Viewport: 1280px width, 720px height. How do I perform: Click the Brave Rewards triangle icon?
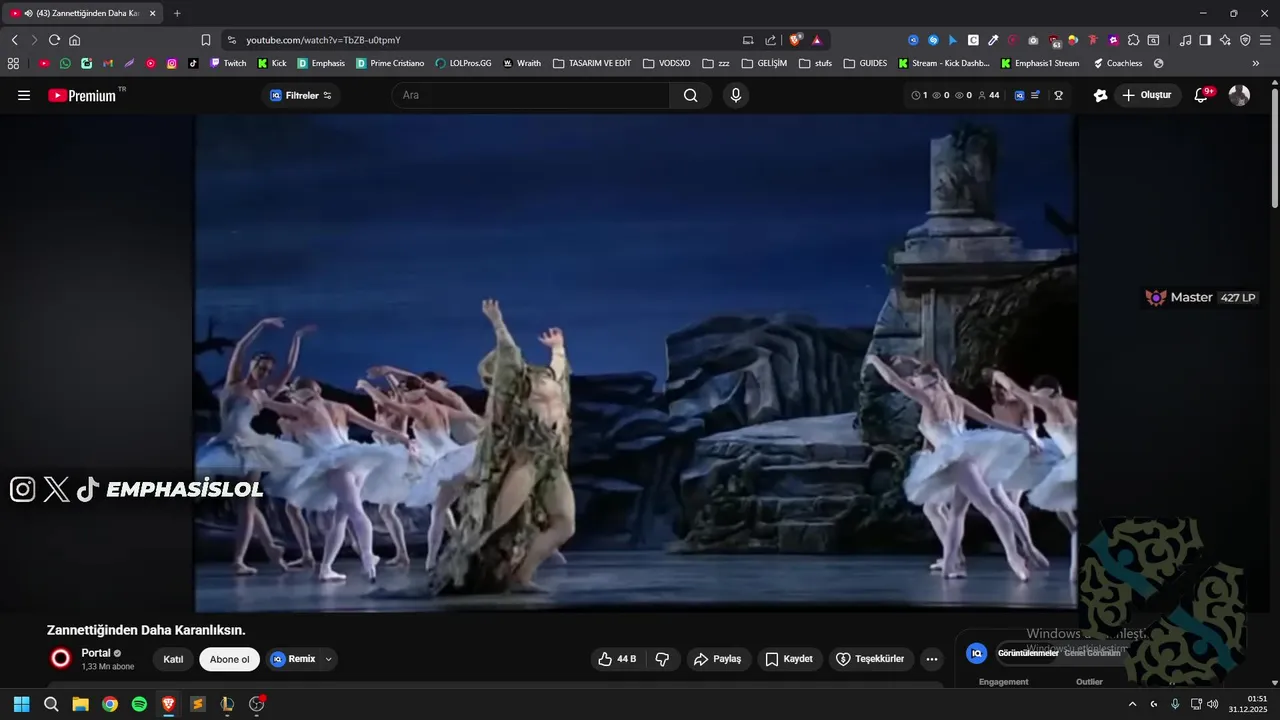817,40
